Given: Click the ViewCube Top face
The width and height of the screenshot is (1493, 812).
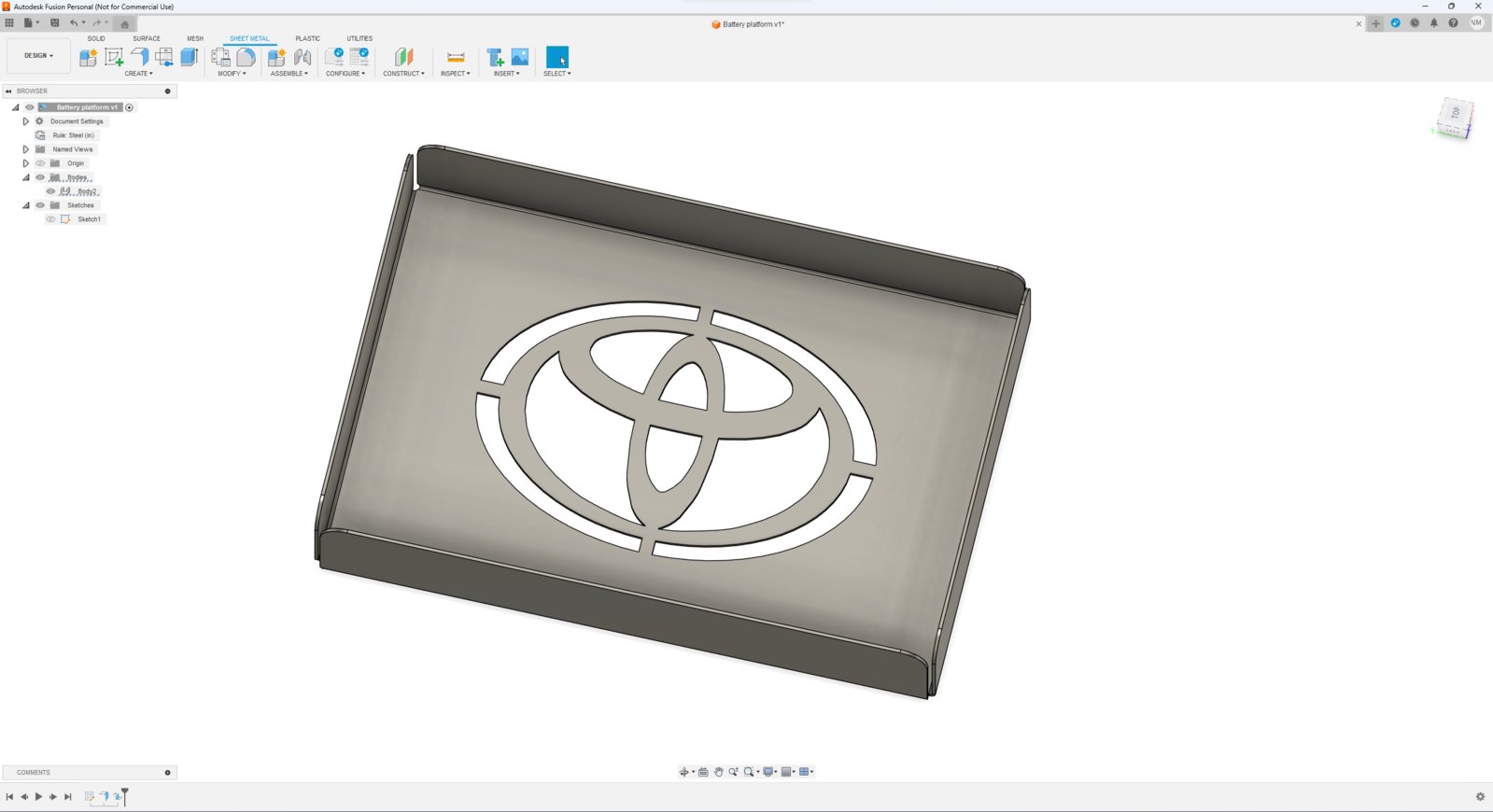Looking at the screenshot, I should [x=1456, y=113].
